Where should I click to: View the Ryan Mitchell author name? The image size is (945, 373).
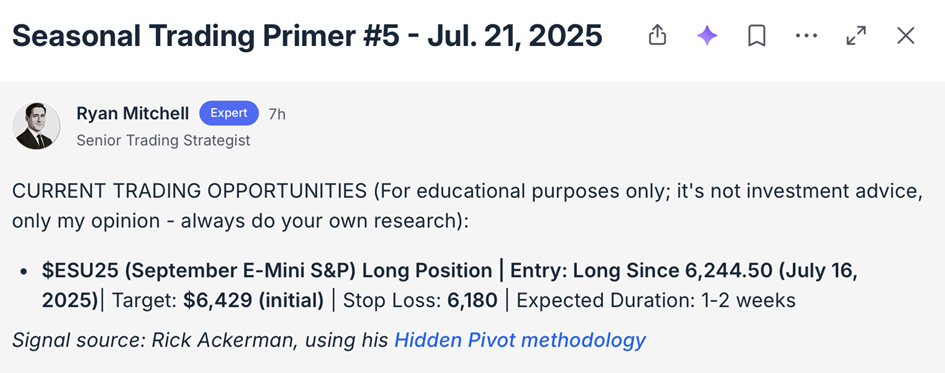[x=133, y=113]
